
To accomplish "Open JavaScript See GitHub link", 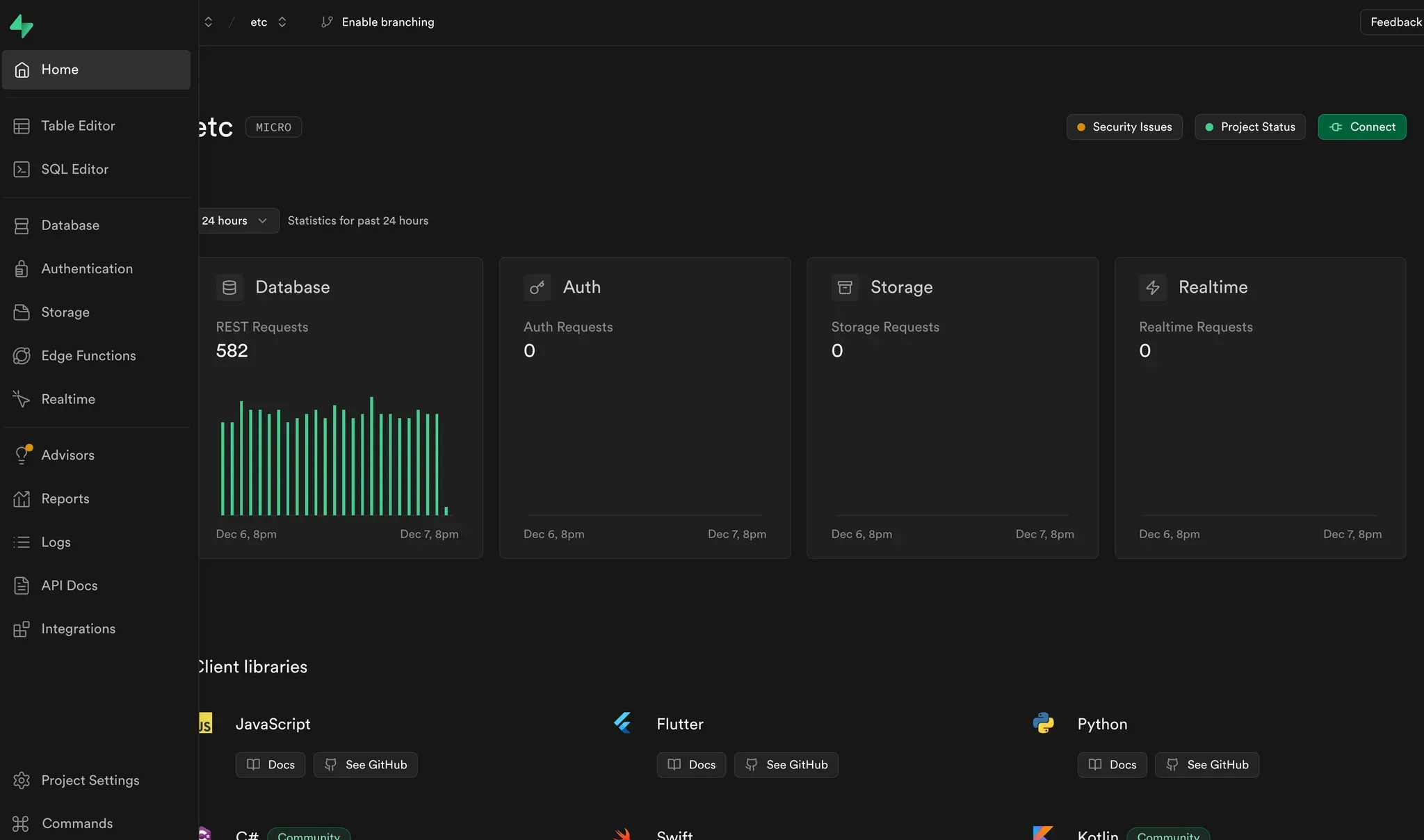I will tap(366, 765).
